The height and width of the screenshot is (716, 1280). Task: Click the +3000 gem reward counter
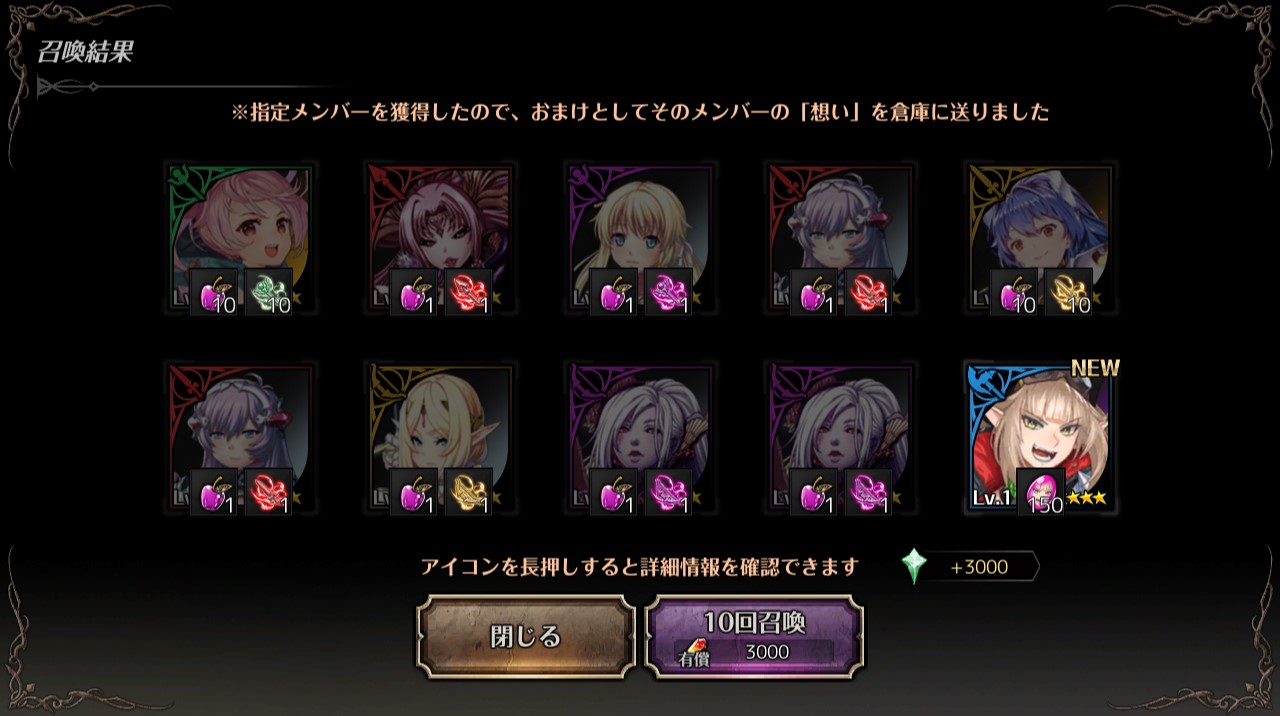(979, 567)
